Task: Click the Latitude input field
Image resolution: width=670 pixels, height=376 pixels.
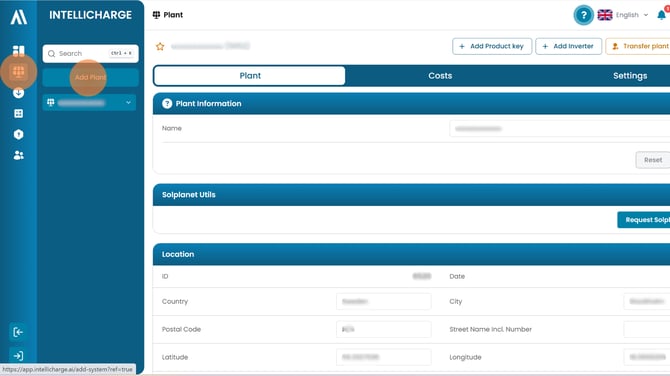Action: pos(384,357)
